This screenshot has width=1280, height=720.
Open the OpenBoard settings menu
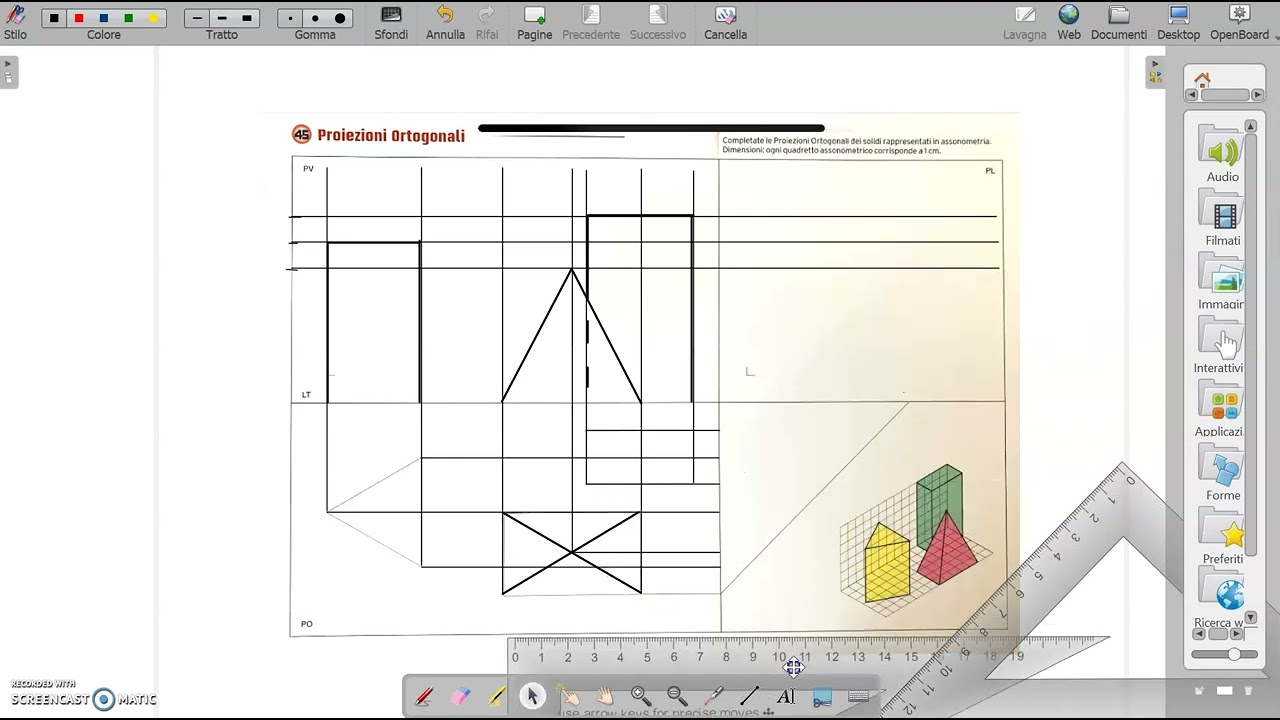point(1240,22)
